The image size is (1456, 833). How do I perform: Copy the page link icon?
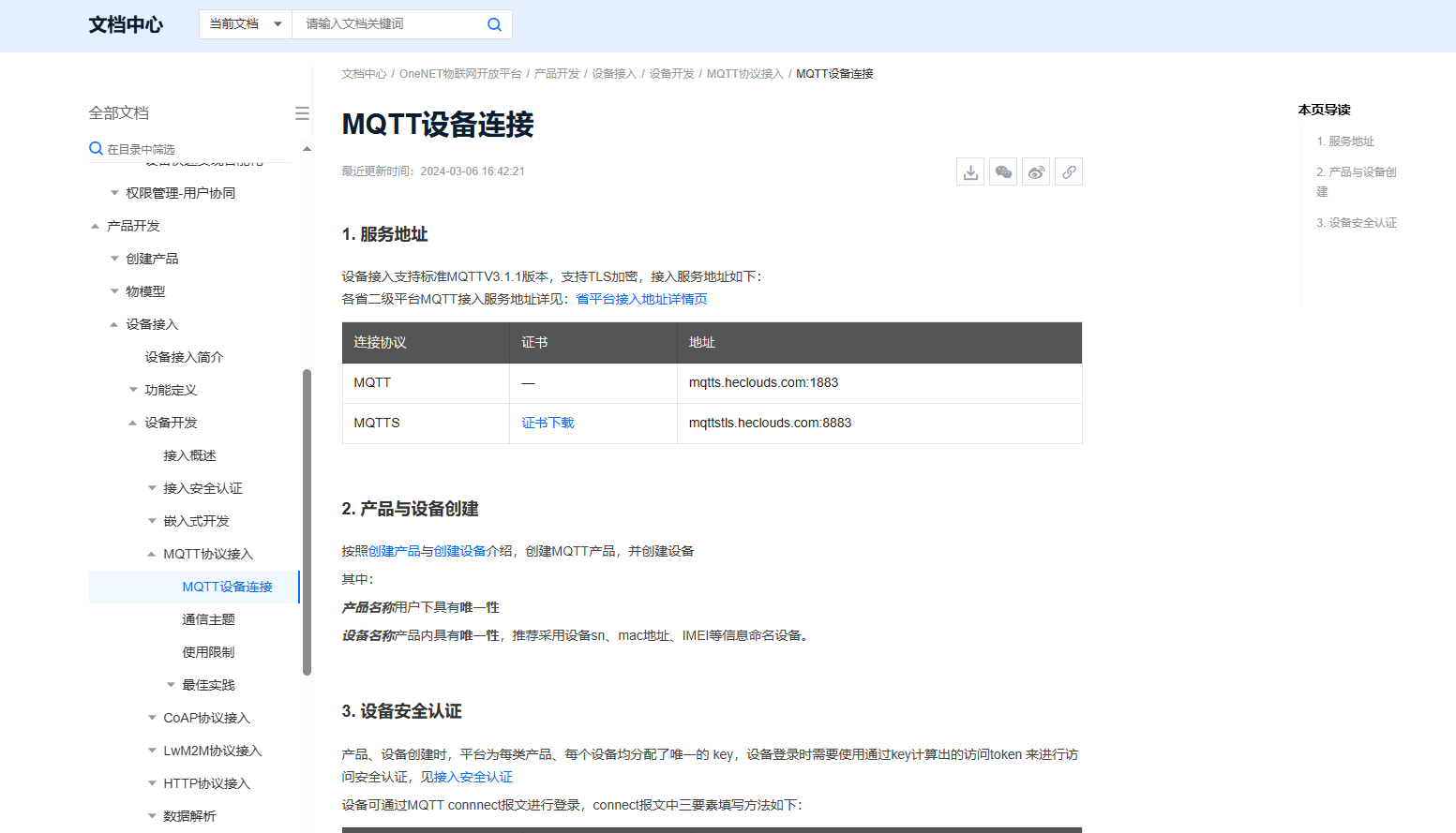[1069, 171]
